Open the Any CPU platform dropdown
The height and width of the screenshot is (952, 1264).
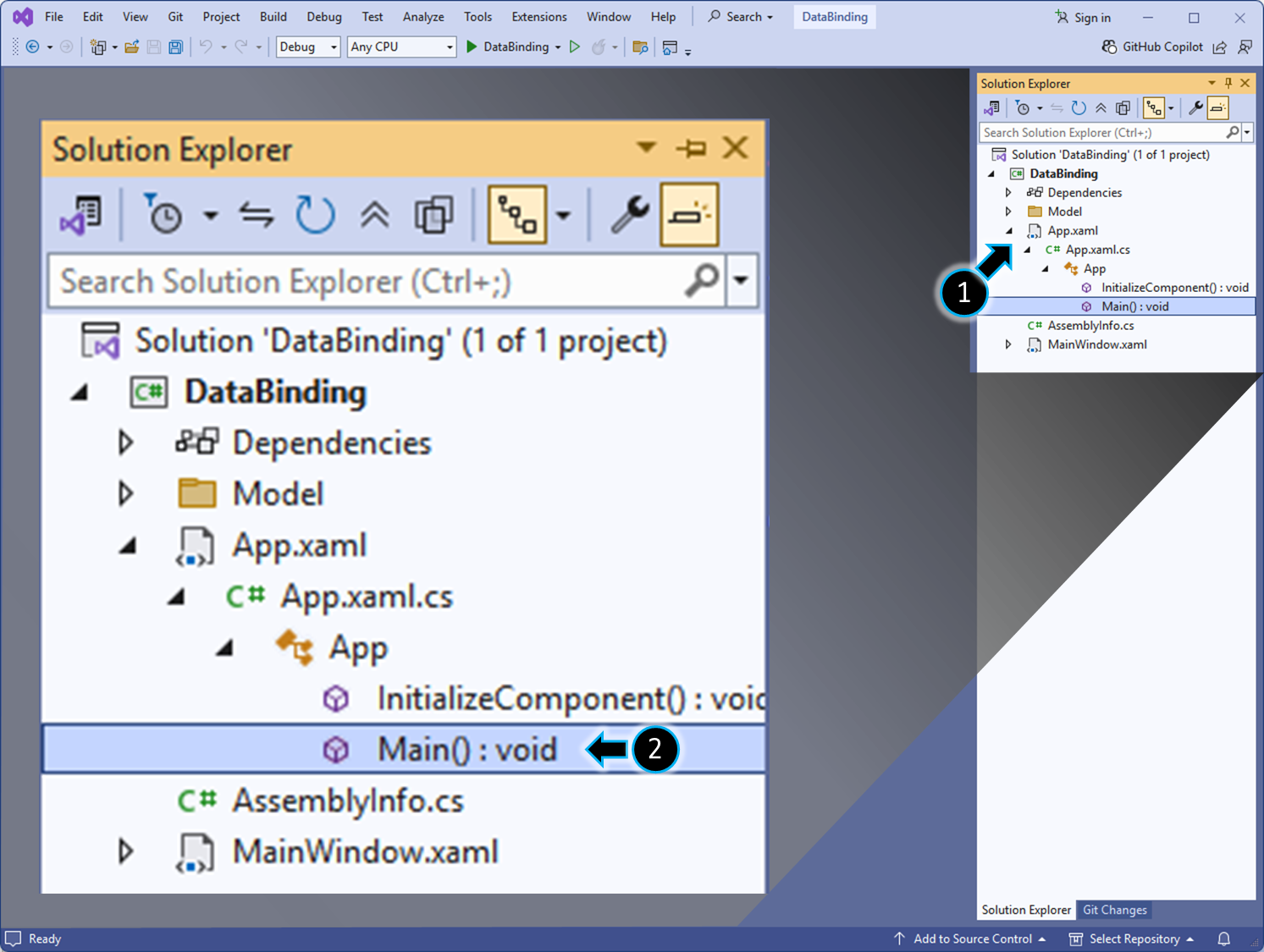pyautogui.click(x=401, y=47)
